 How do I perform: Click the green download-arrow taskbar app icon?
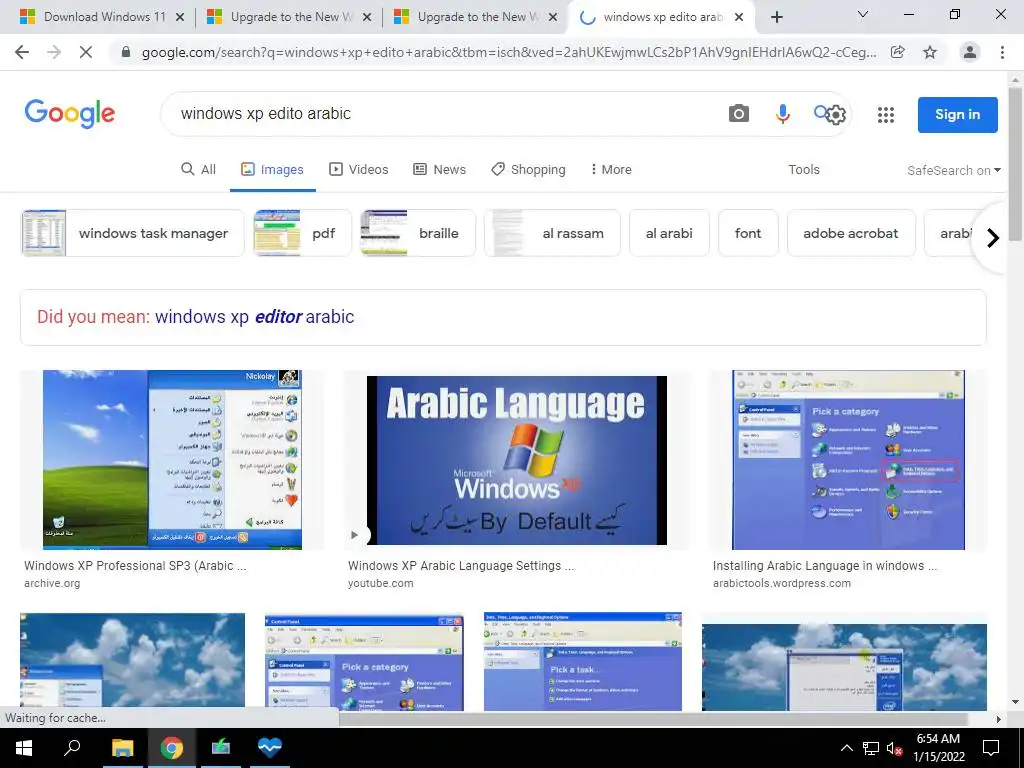tap(220, 748)
